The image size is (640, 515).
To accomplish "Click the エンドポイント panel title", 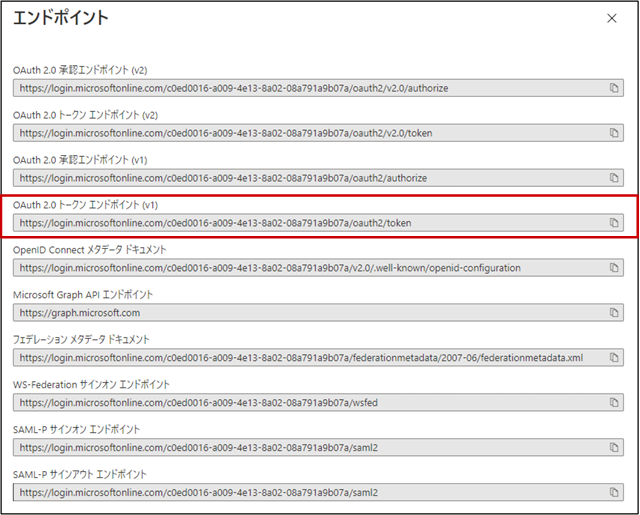I will pos(60,18).
